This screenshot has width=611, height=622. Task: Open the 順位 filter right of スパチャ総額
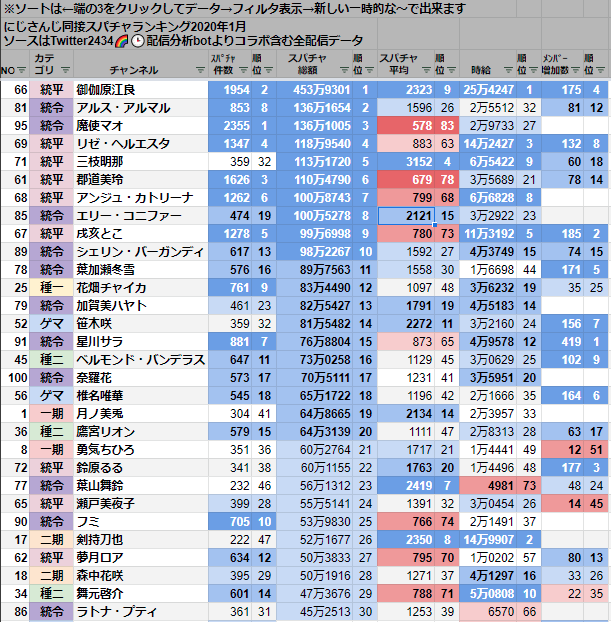tap(370, 70)
